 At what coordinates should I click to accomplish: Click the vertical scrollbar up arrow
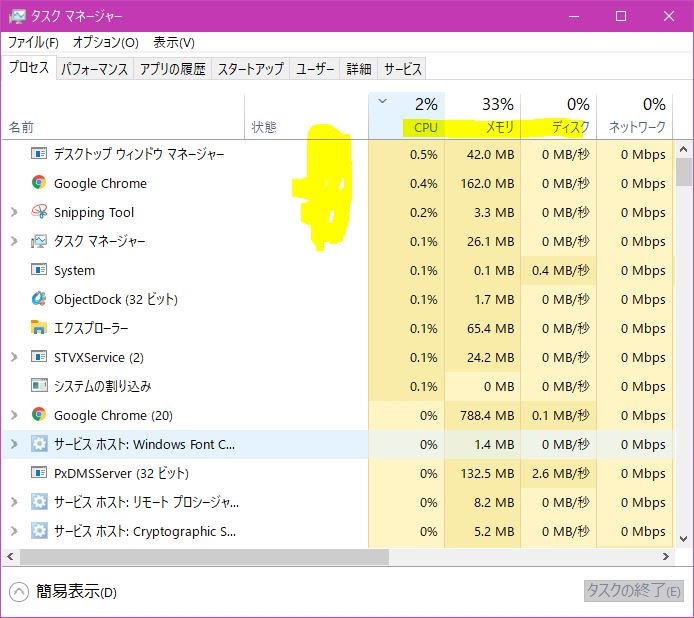[x=684, y=149]
